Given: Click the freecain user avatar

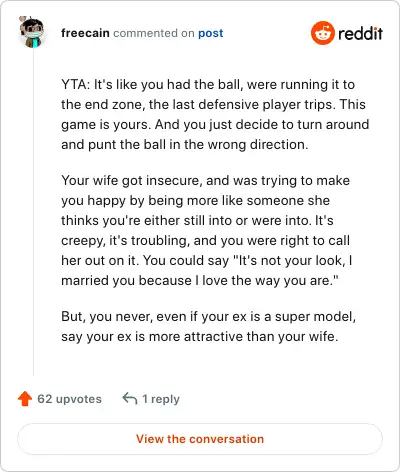Looking at the screenshot, I should [32, 32].
